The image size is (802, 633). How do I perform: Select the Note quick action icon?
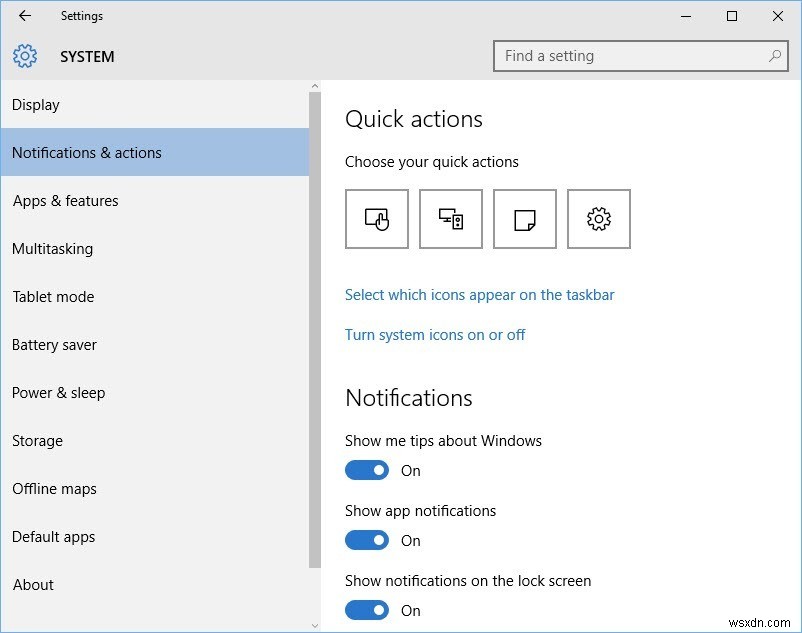tap(524, 218)
